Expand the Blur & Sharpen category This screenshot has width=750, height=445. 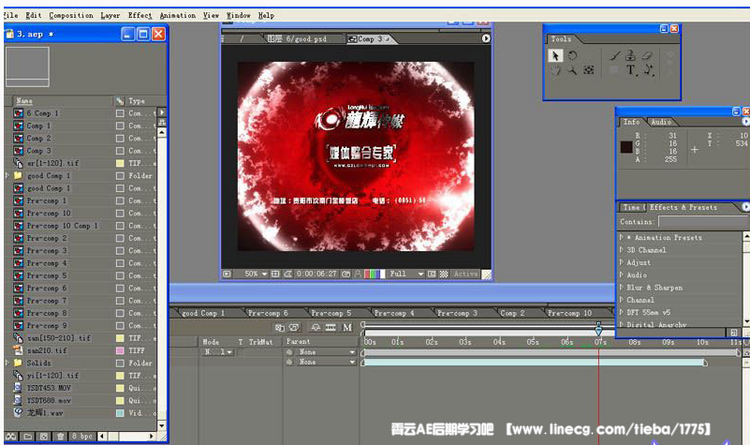point(621,287)
